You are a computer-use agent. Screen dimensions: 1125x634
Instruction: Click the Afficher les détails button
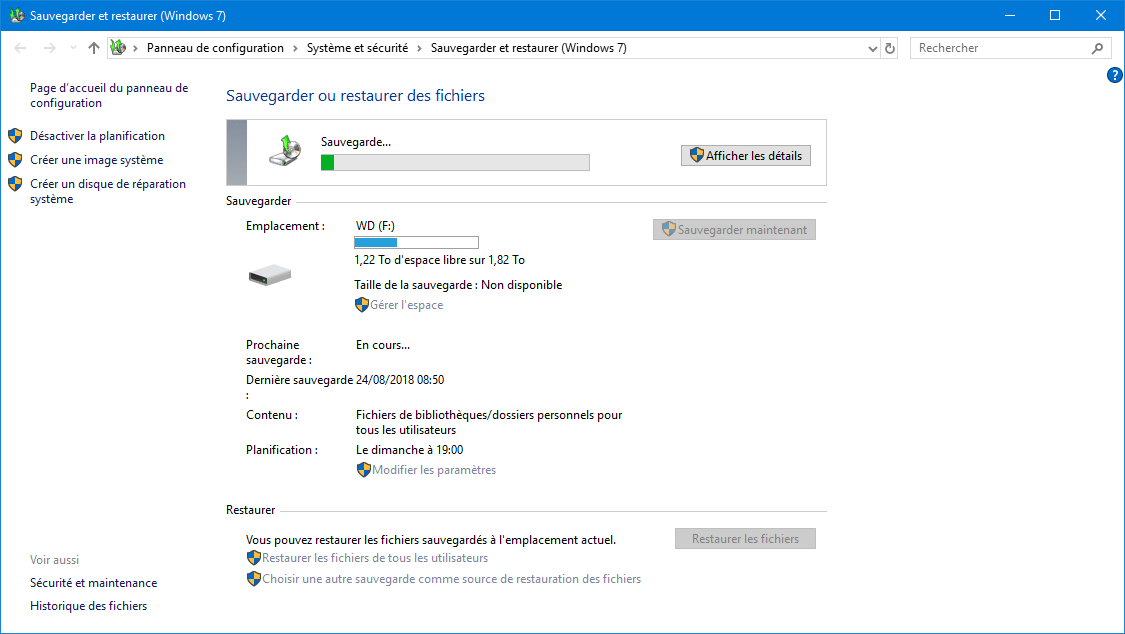point(745,156)
